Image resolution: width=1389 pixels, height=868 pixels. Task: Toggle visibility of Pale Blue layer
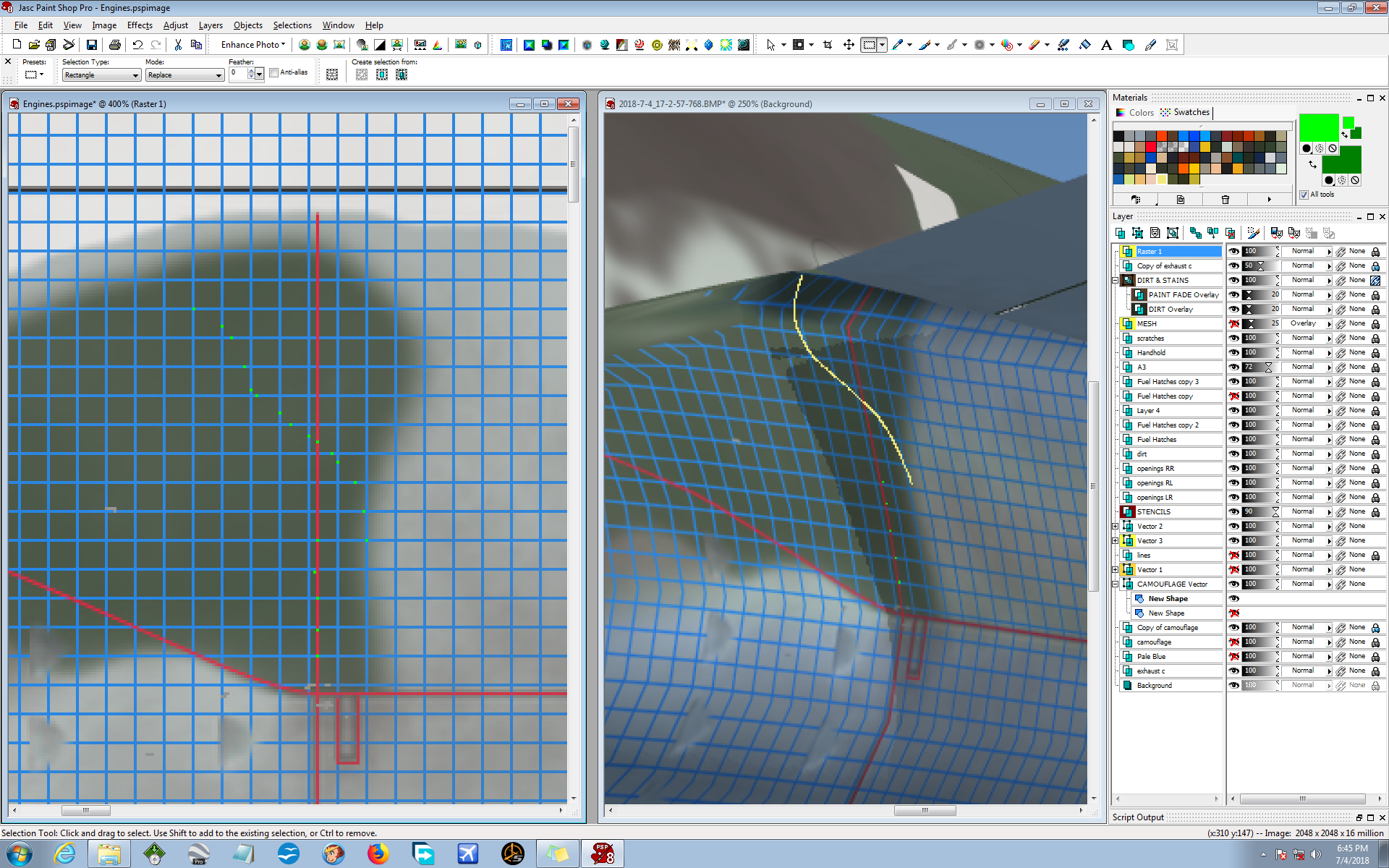[1234, 656]
